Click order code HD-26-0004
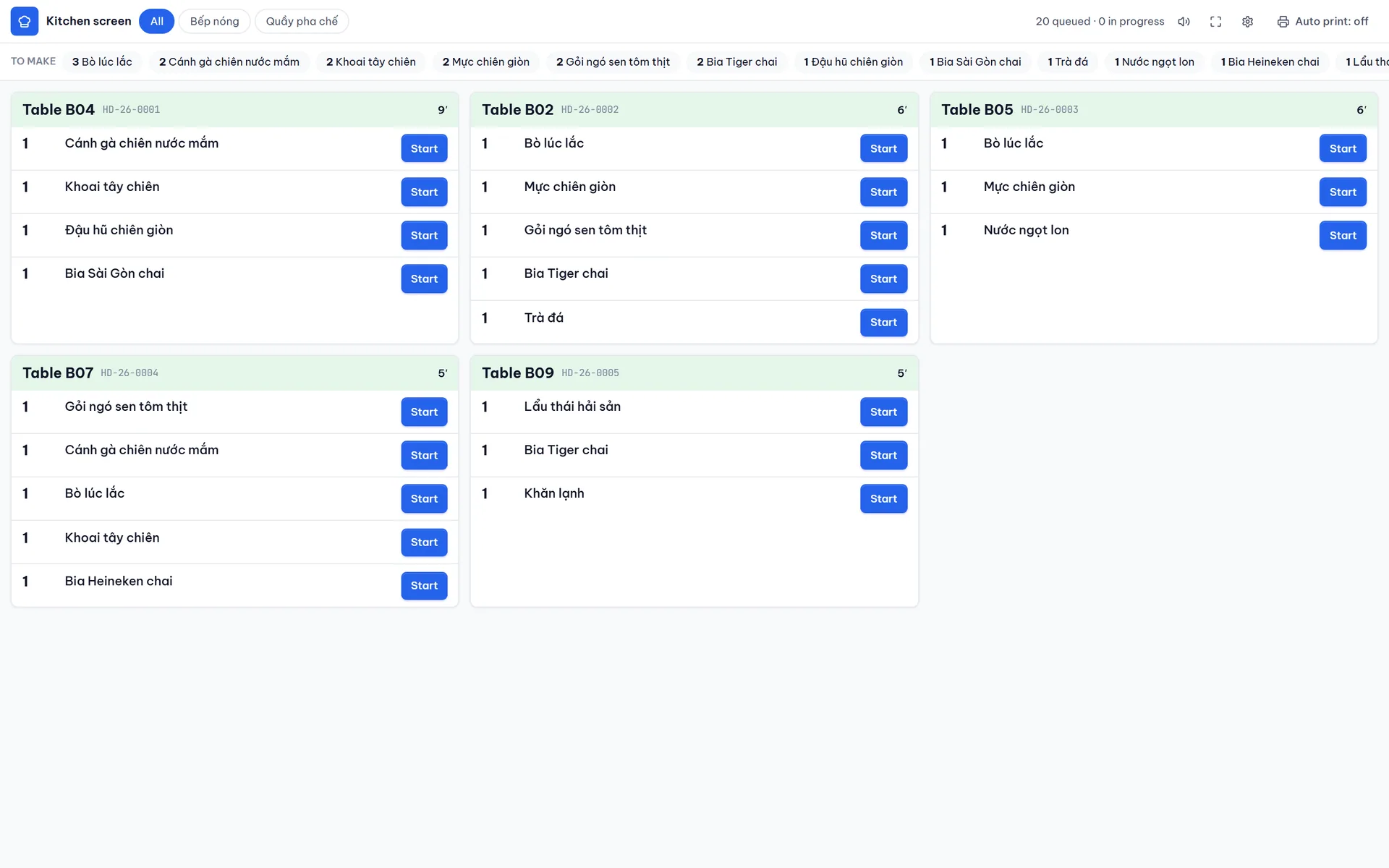This screenshot has height=868, width=1389. pyautogui.click(x=129, y=373)
